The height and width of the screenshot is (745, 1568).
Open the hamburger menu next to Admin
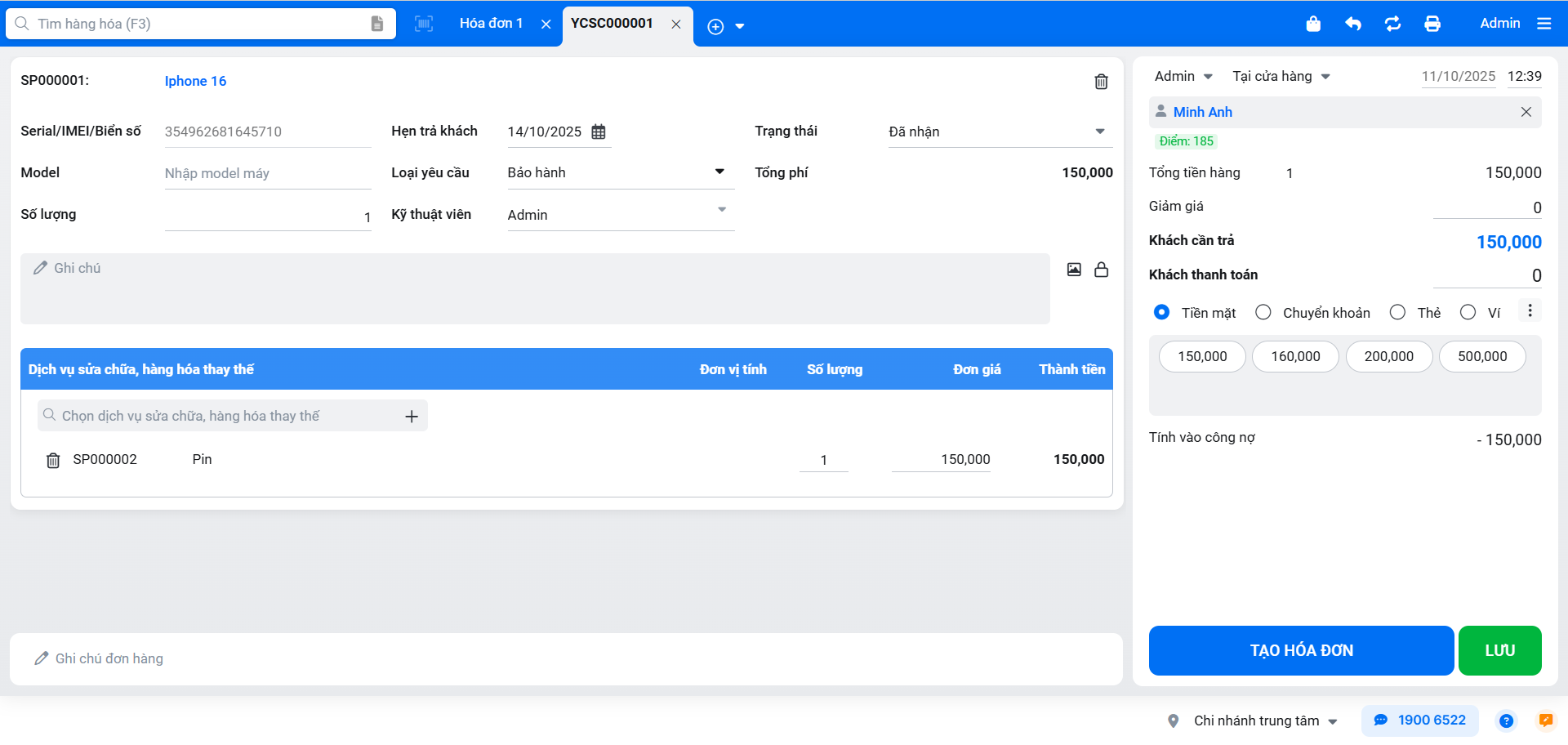pyautogui.click(x=1543, y=24)
